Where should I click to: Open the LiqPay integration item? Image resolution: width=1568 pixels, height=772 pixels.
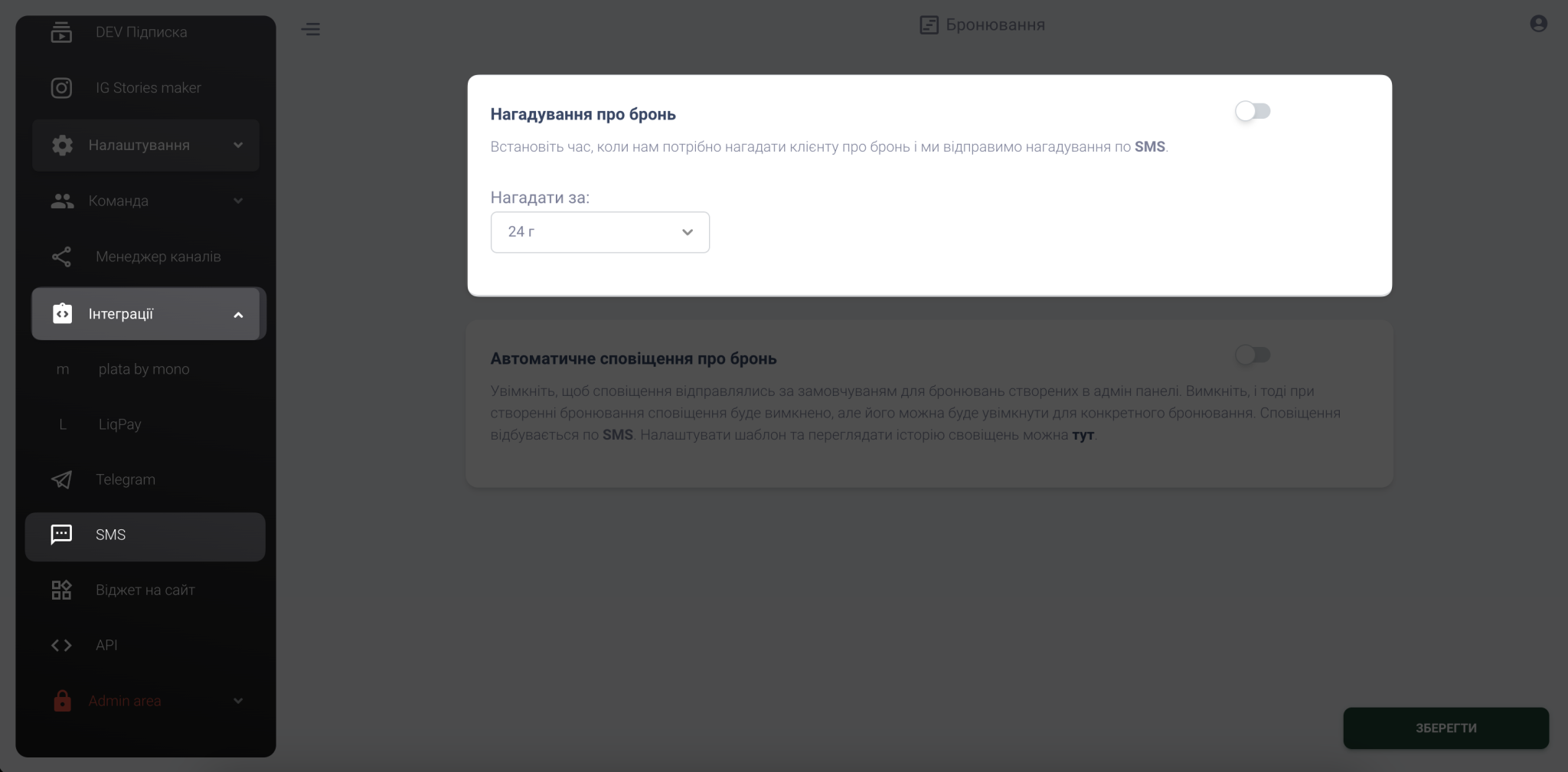point(119,424)
